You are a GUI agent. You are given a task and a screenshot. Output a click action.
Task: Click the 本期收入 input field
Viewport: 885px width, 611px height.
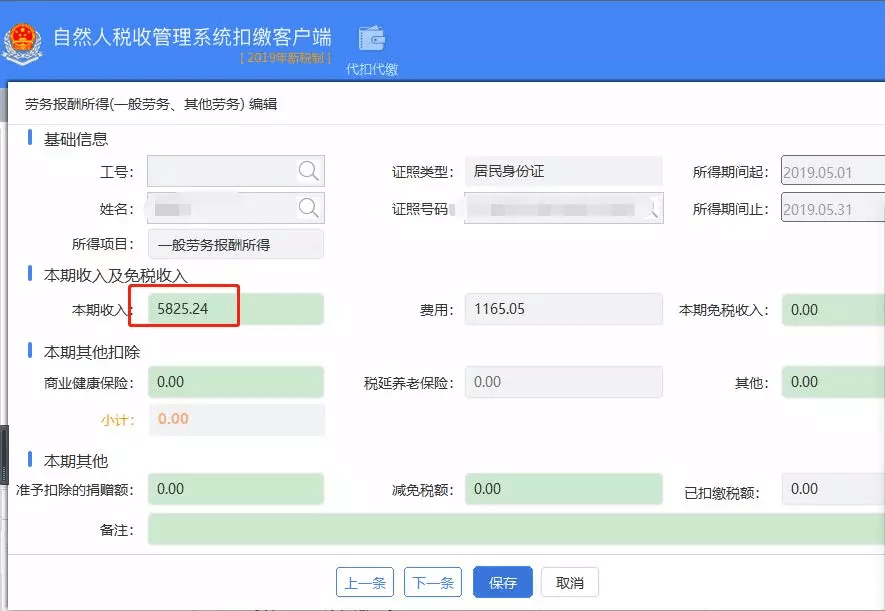[x=236, y=310]
